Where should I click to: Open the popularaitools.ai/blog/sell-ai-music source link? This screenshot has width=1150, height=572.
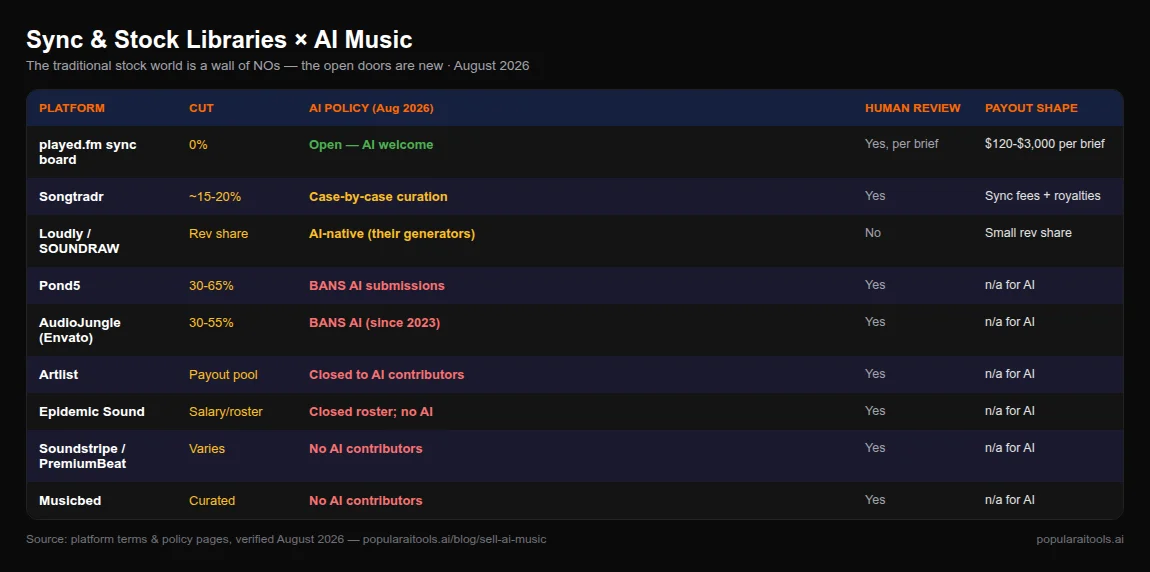coord(454,539)
